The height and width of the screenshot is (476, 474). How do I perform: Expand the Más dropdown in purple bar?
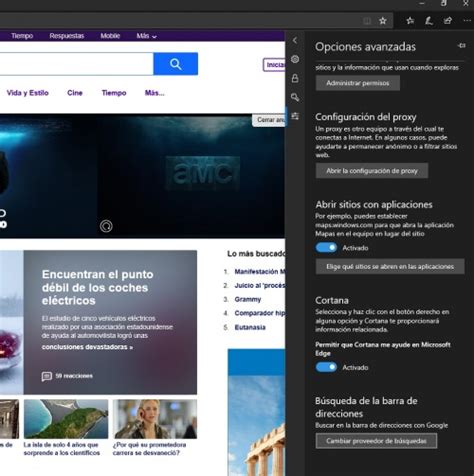pyautogui.click(x=146, y=36)
